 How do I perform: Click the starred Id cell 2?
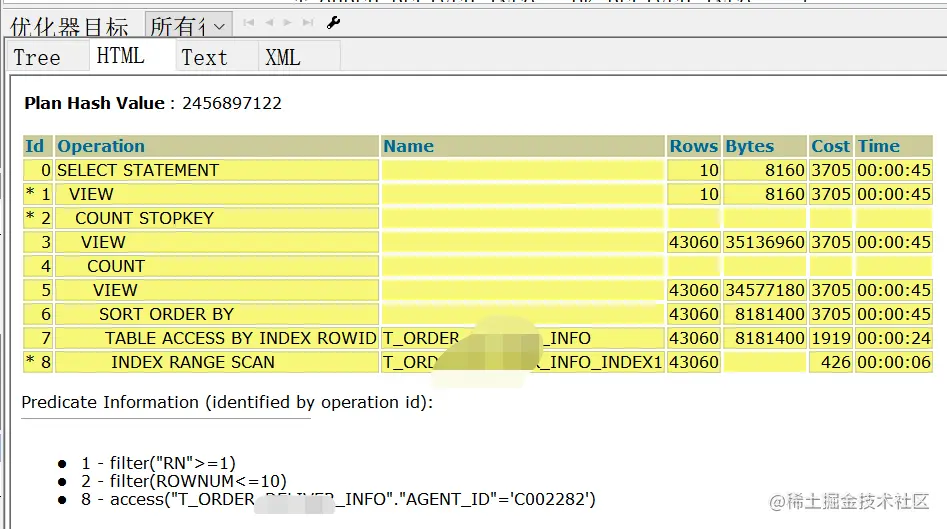pos(38,218)
